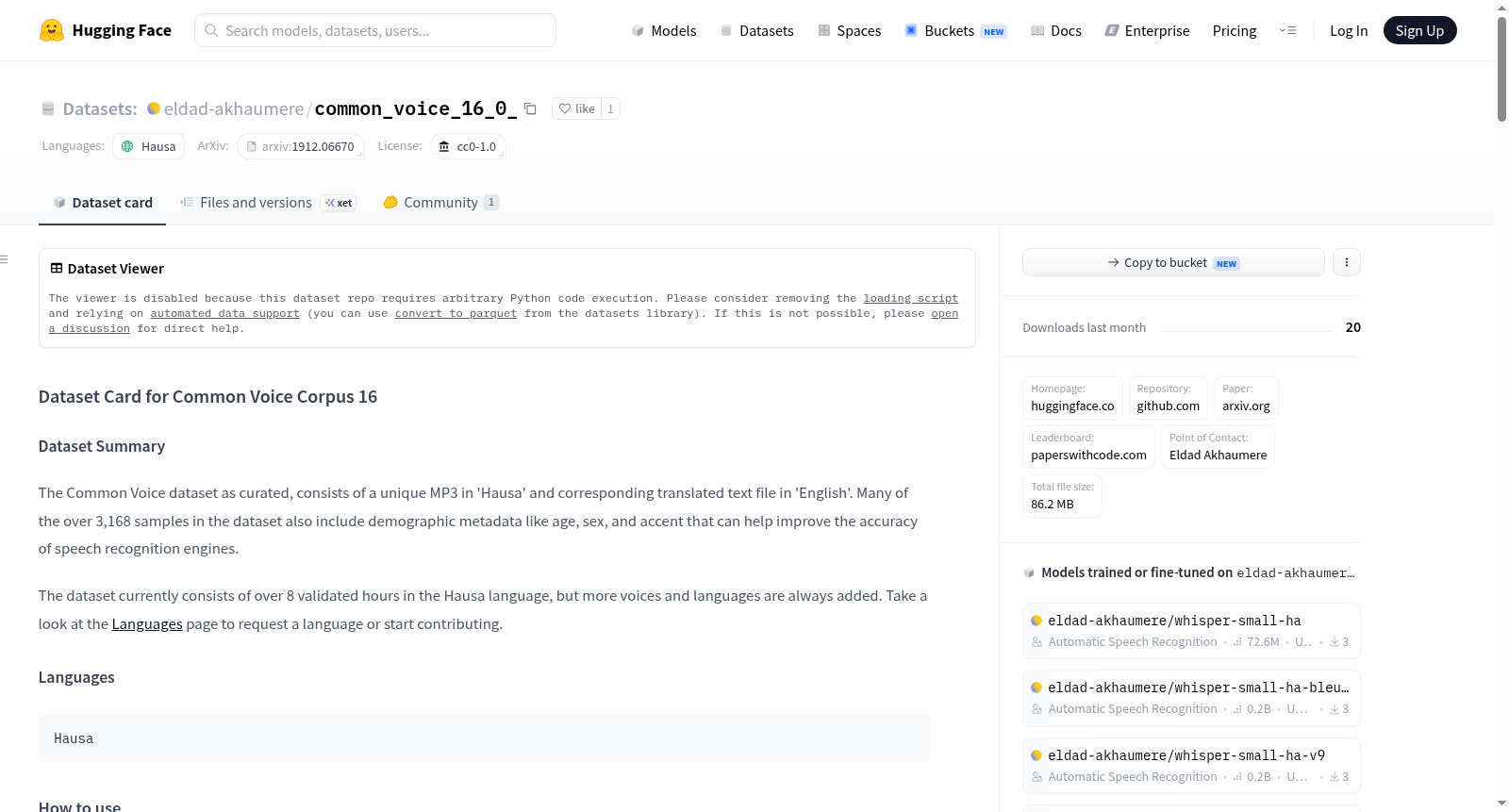Click the Dataset Summary heading

click(x=102, y=446)
